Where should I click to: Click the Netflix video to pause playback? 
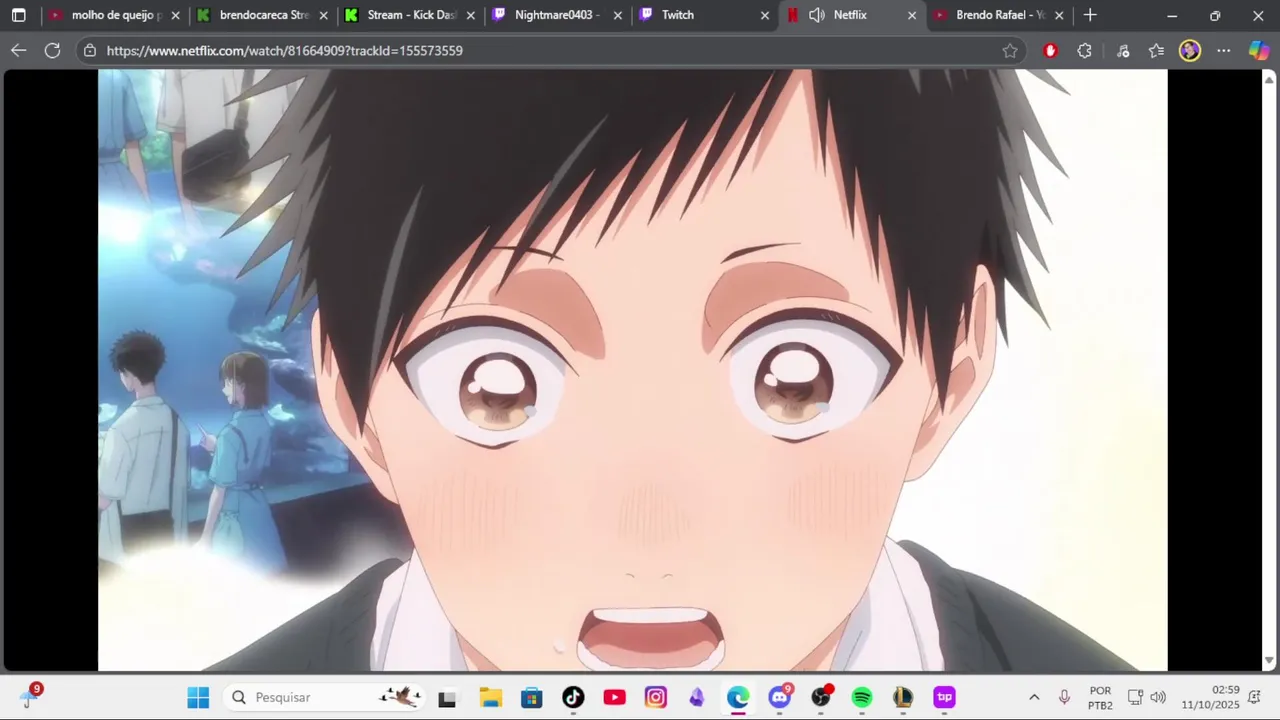pos(632,370)
